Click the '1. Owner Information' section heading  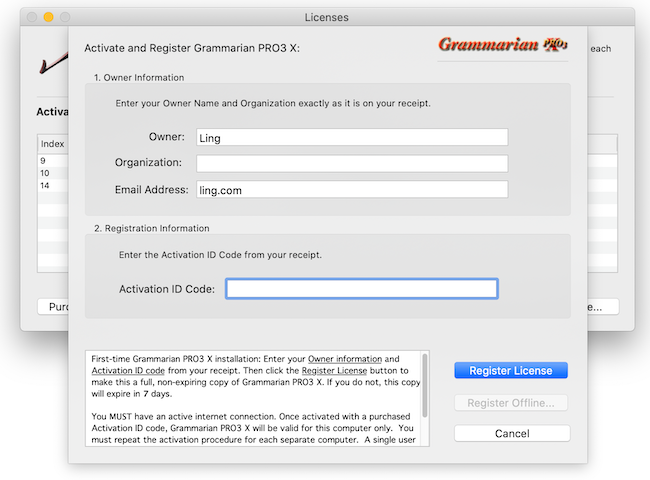coord(139,78)
